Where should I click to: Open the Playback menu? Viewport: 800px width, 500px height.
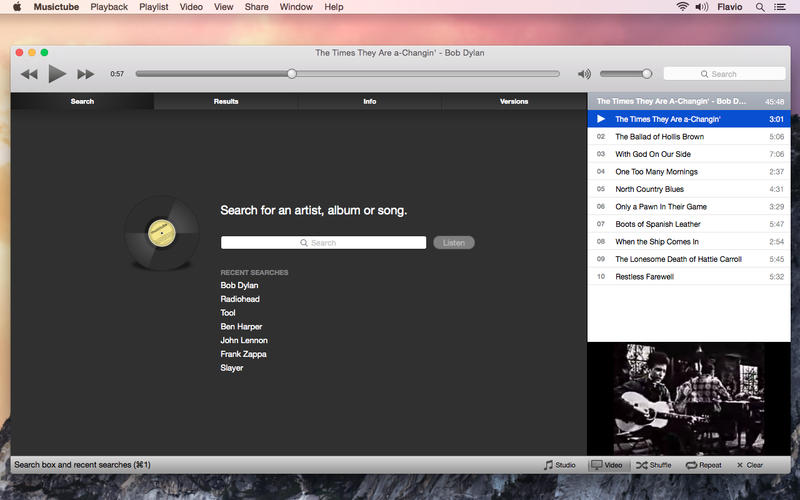(x=109, y=7)
